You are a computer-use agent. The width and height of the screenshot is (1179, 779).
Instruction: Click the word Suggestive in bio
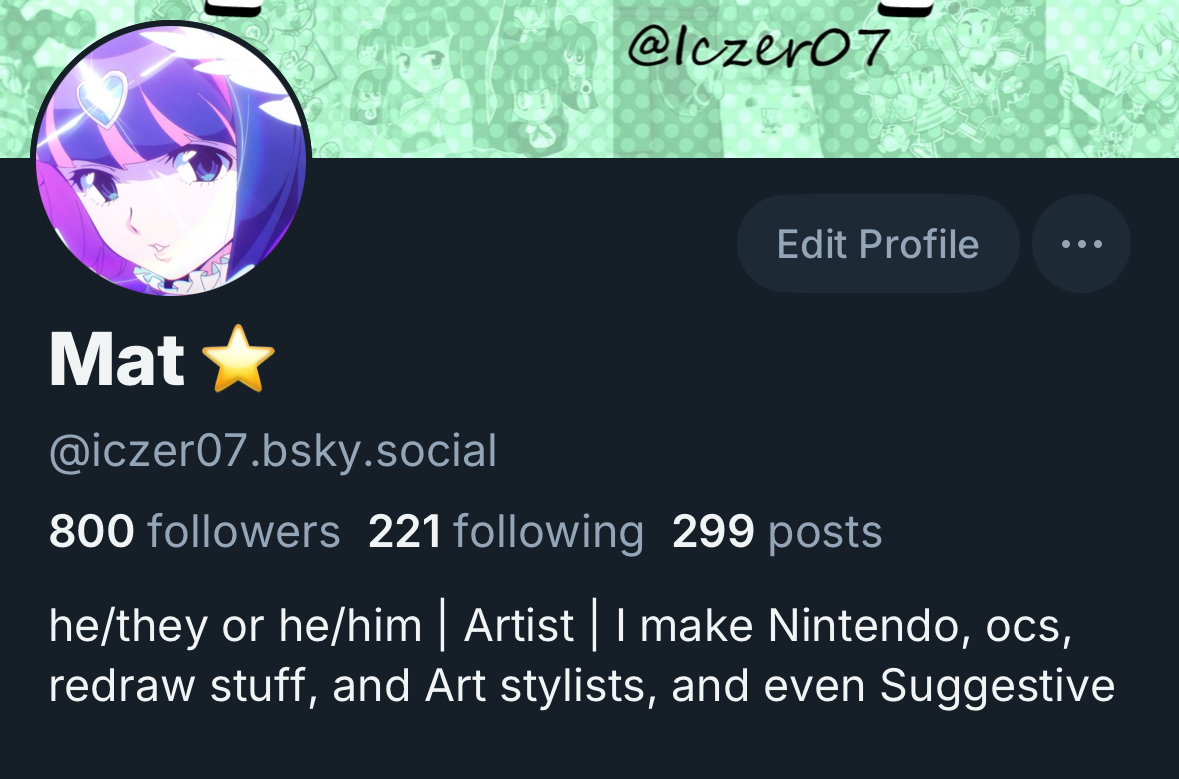[997, 686]
